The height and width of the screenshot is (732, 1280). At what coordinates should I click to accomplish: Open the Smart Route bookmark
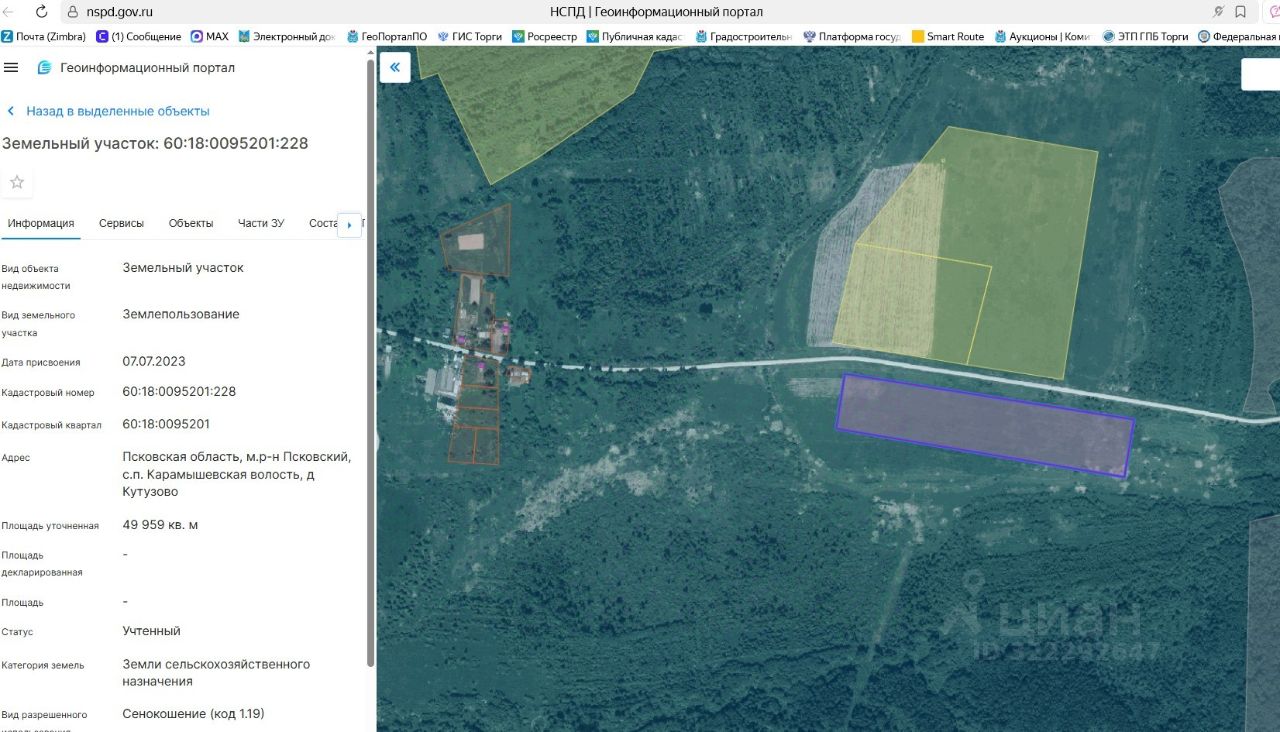(x=948, y=36)
